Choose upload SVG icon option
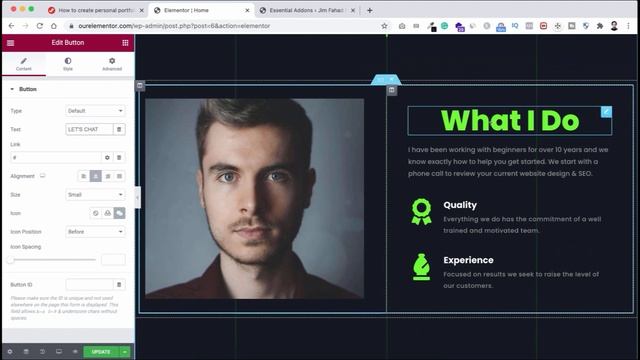The height and width of the screenshot is (360, 640). tap(107, 213)
